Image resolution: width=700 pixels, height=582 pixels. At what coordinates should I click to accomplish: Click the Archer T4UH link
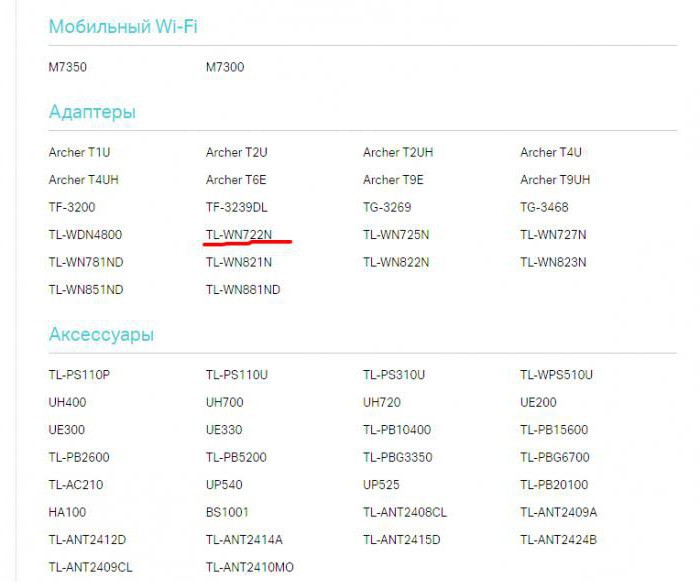pos(83,180)
